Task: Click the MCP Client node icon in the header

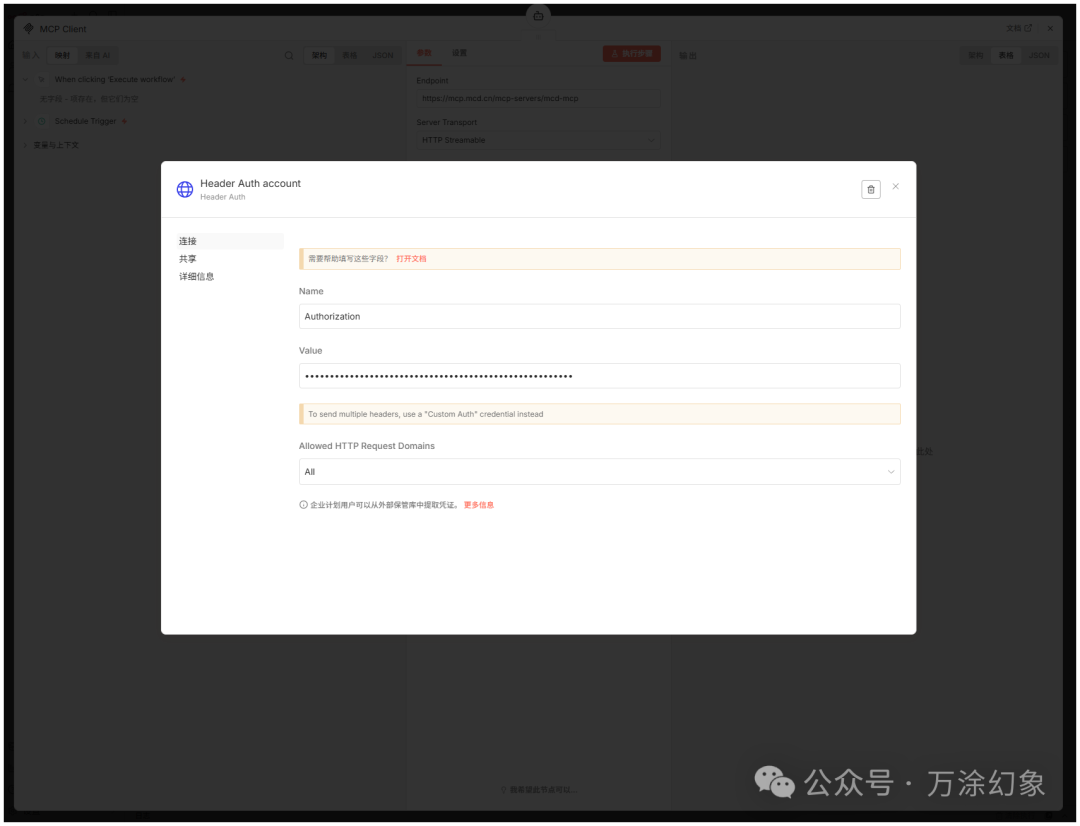Action: (27, 28)
